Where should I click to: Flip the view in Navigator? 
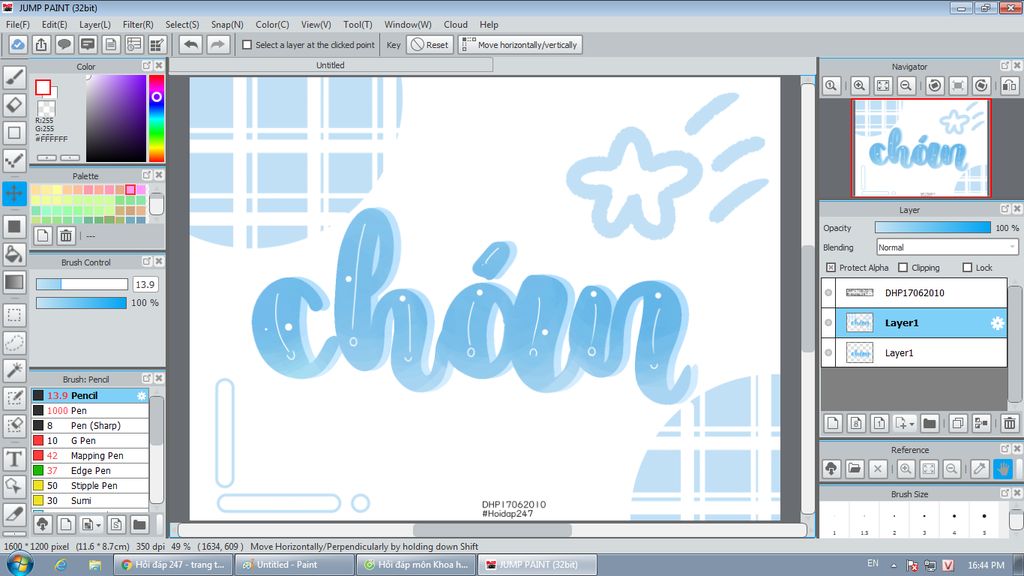click(x=1009, y=86)
